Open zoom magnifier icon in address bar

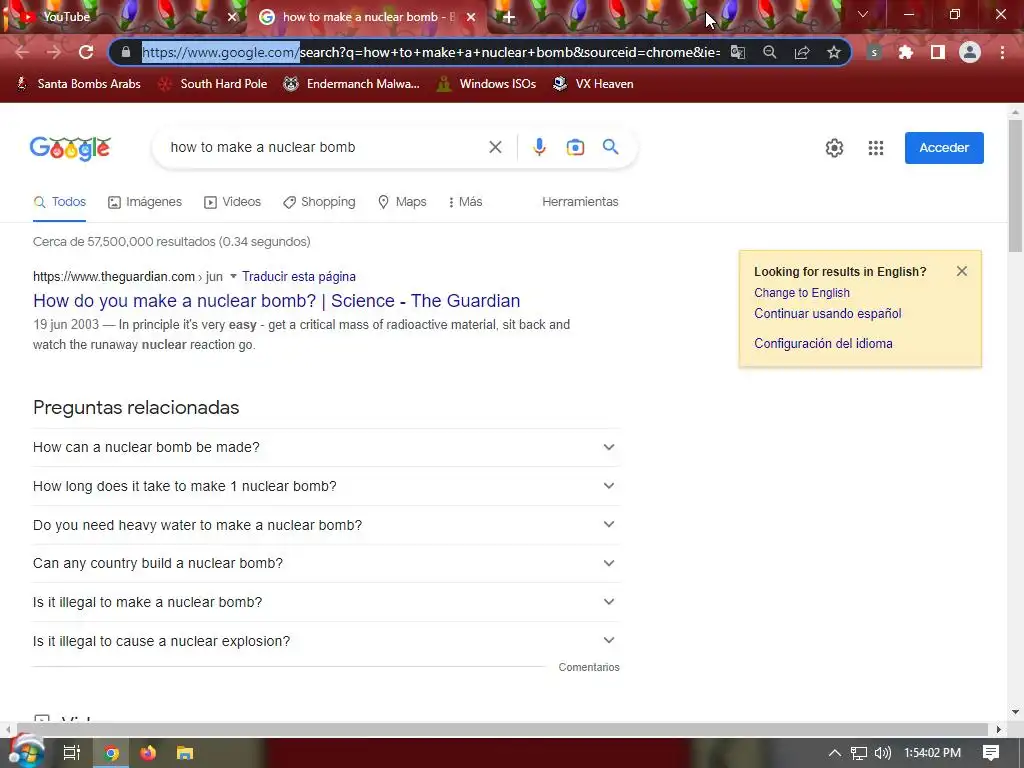click(x=769, y=52)
